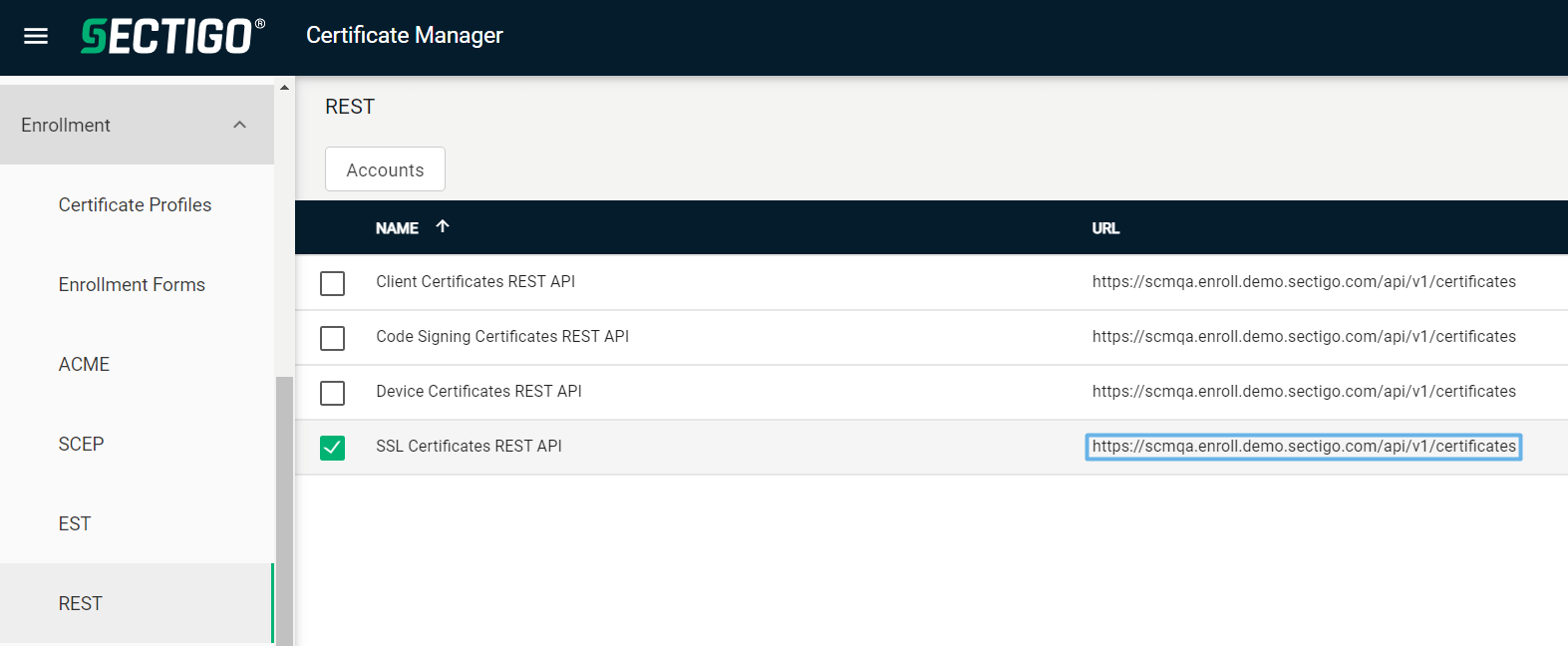Uncheck the SSL Certificates REST API checkbox
The width and height of the screenshot is (1568, 646).
(x=332, y=448)
